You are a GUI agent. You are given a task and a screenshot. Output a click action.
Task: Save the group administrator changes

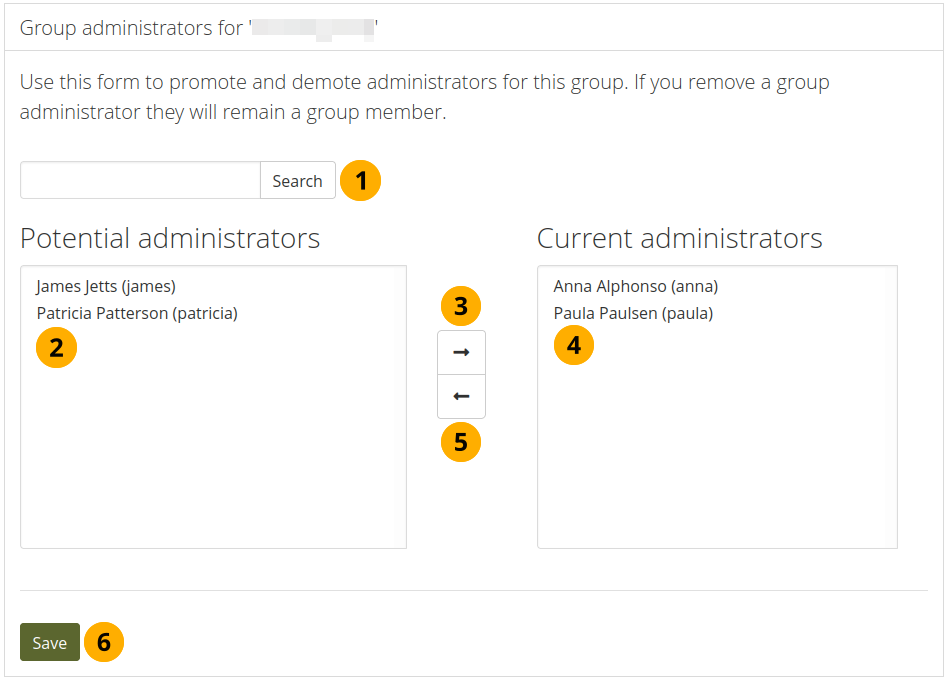pyautogui.click(x=49, y=643)
